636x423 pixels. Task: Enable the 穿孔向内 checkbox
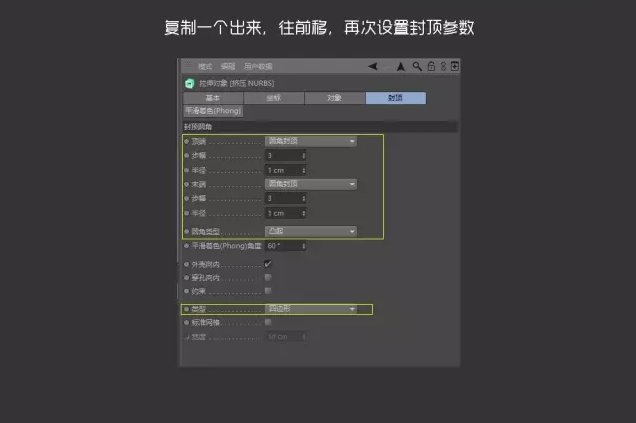(268, 277)
